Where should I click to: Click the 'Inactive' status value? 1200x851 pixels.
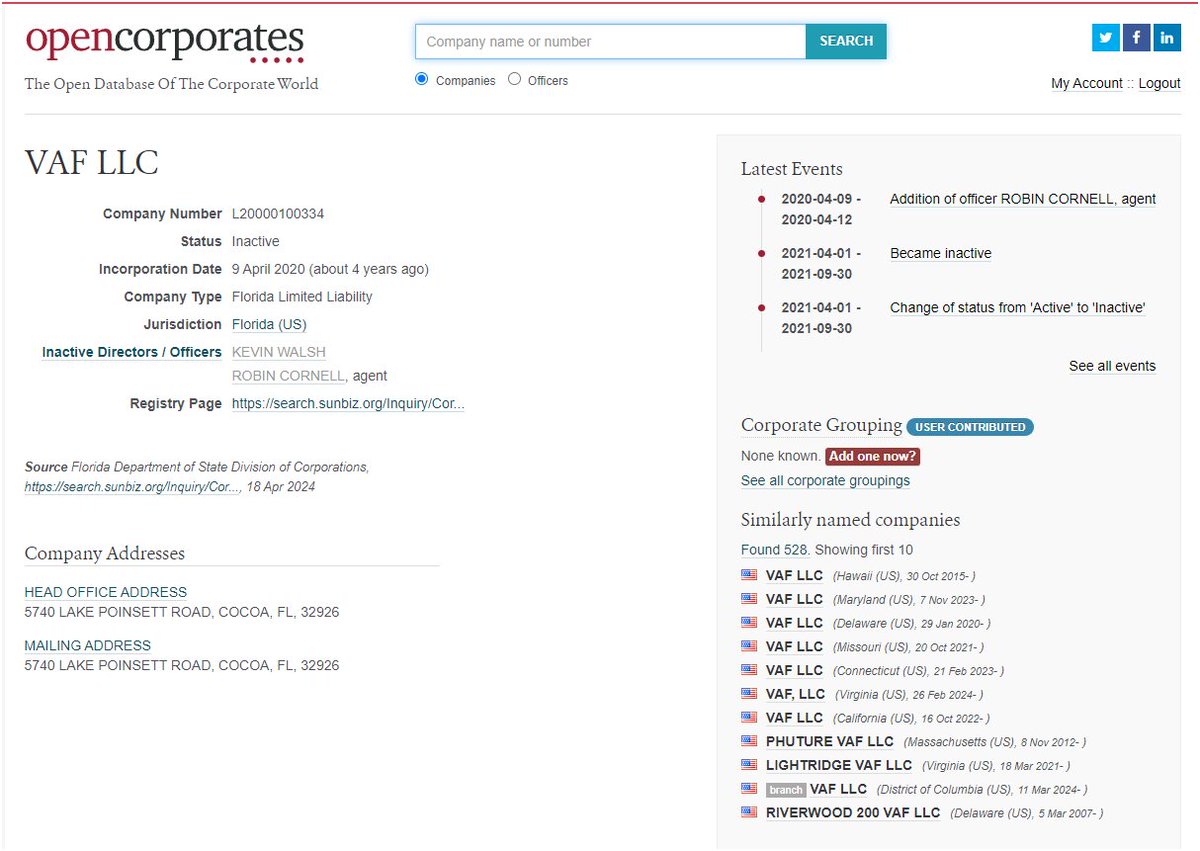tap(256, 241)
